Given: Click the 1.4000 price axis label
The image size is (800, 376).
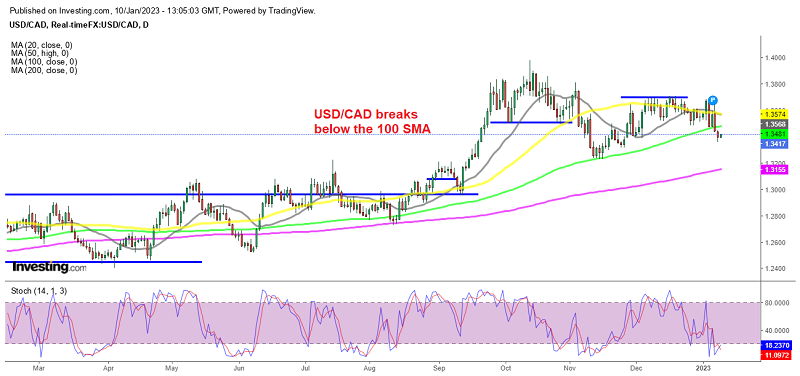Looking at the screenshot, I should point(775,58).
